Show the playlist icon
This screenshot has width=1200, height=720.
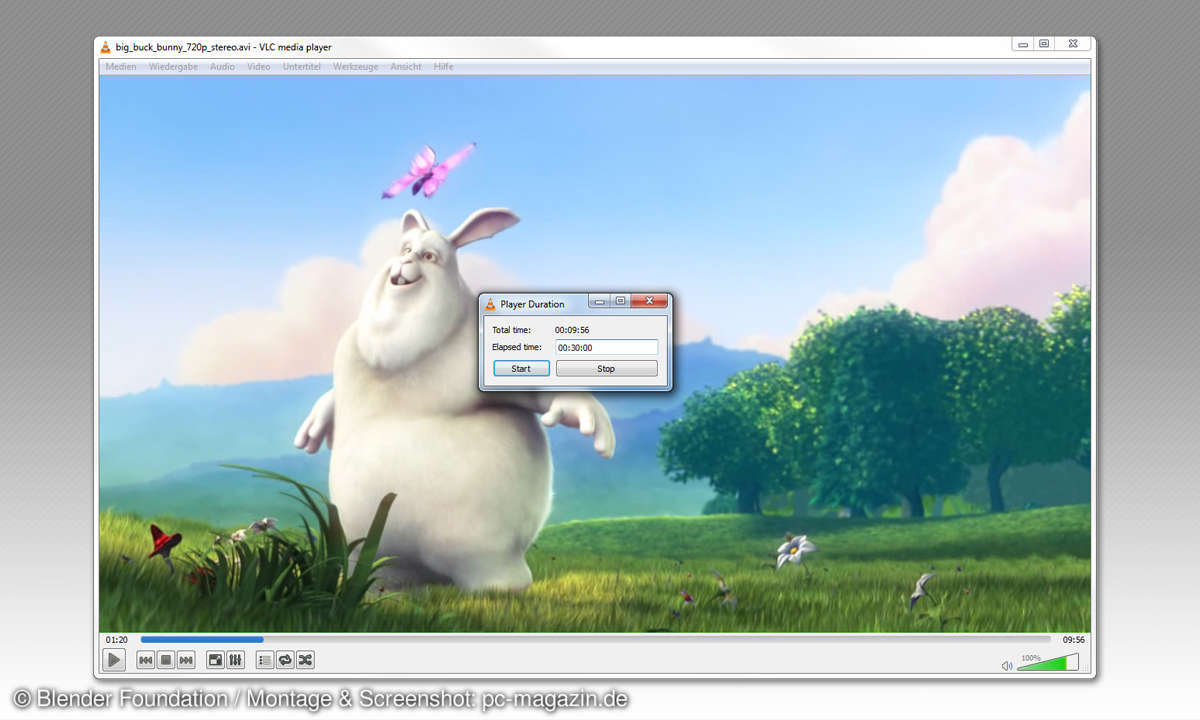265,660
